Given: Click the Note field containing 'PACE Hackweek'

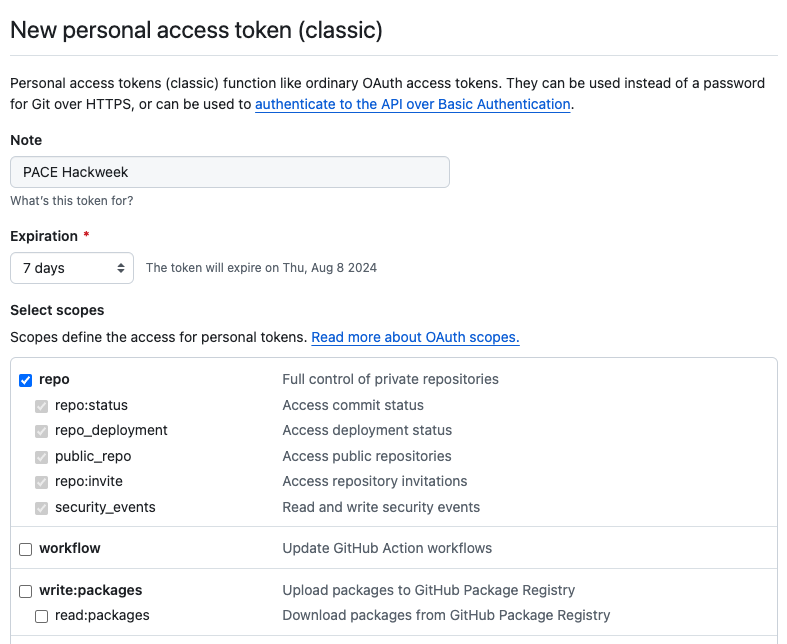Looking at the screenshot, I should pyautogui.click(x=230, y=172).
